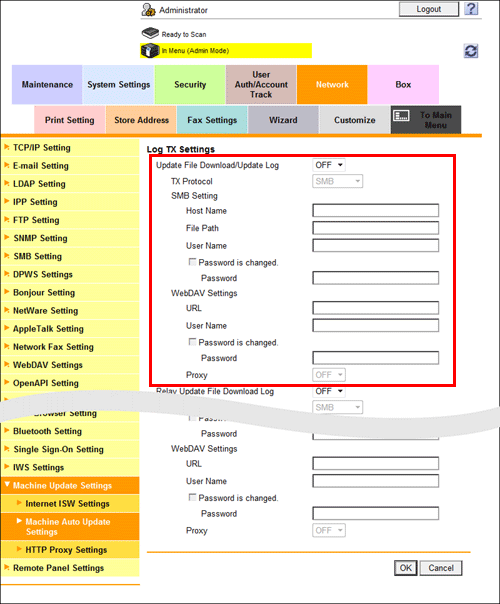
Task: Open AppleTalk Setting sidebar item
Action: pos(70,329)
